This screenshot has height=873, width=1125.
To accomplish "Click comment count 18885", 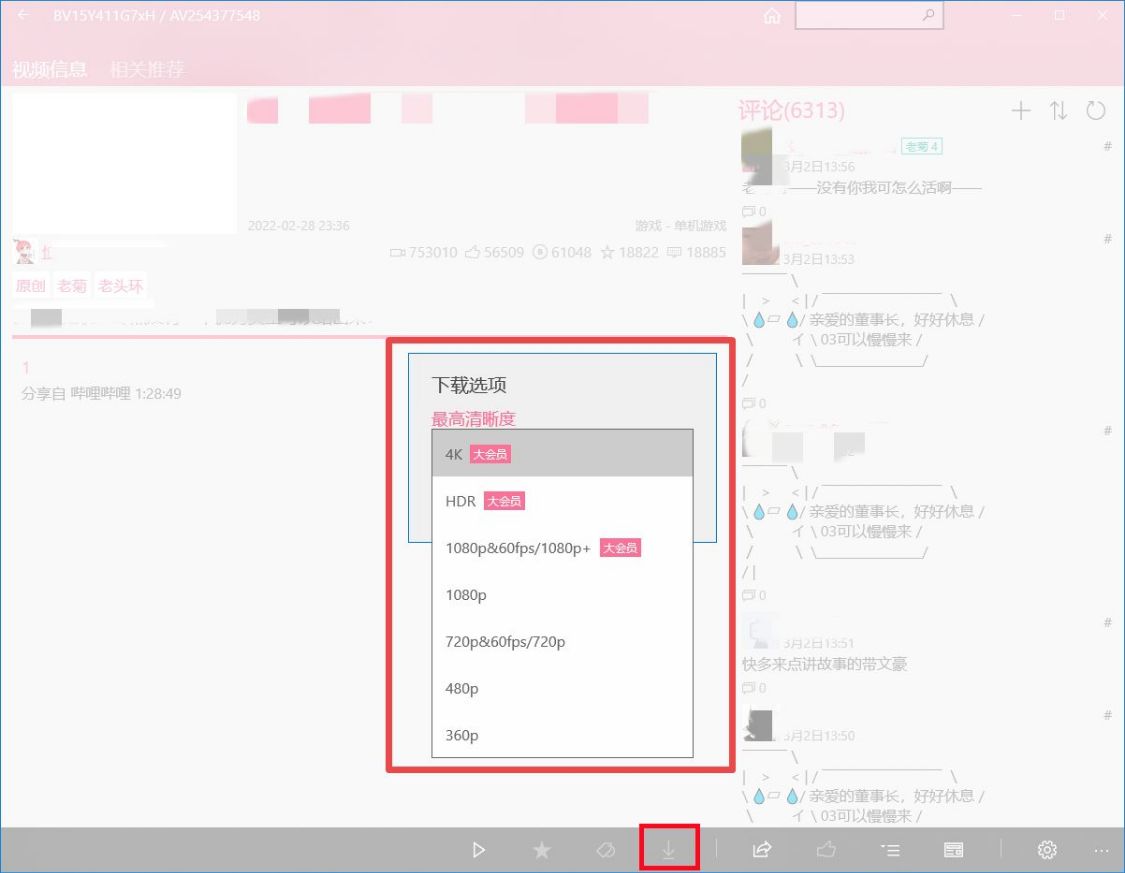I will tap(697, 253).
